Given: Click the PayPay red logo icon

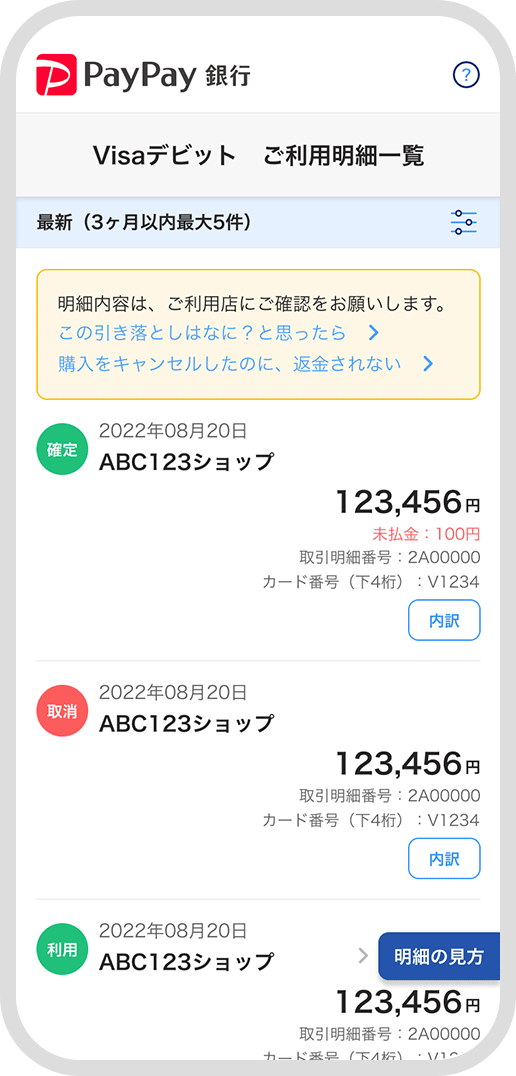Looking at the screenshot, I should tap(57, 74).
